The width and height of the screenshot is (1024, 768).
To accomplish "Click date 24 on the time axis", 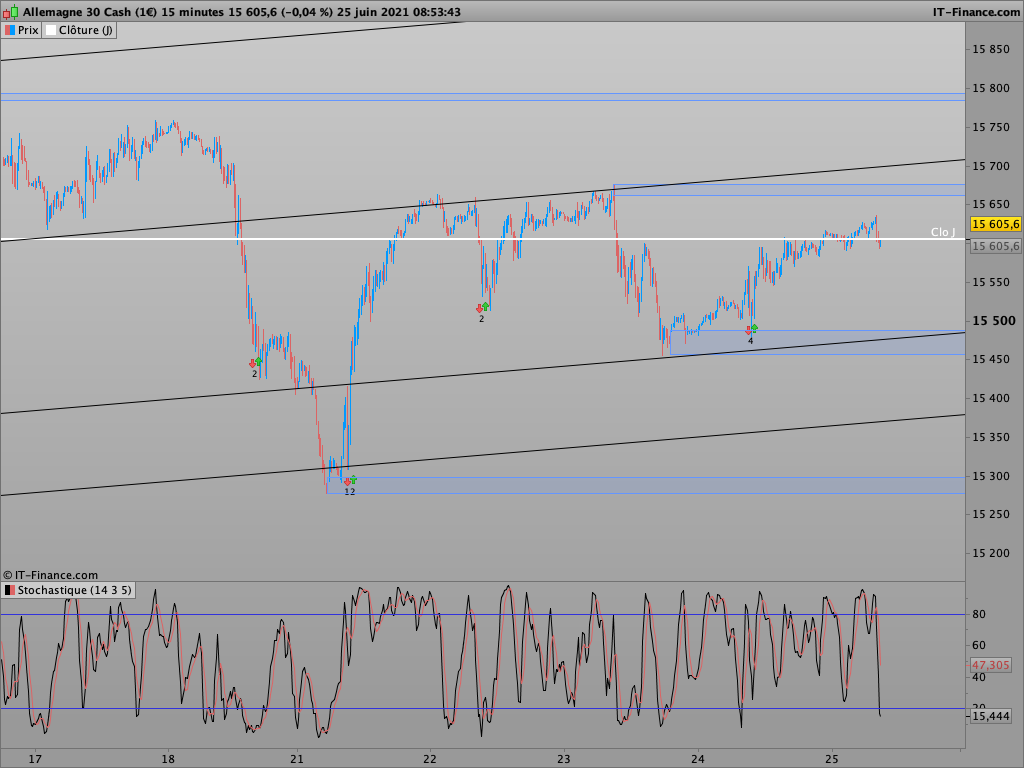I will tap(697, 759).
